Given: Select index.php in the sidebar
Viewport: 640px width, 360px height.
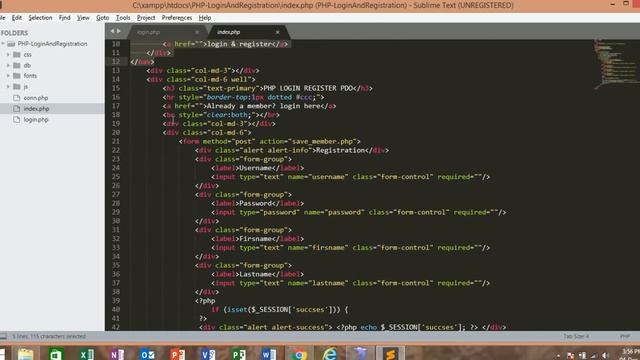Looking at the screenshot, I should coord(36,109).
